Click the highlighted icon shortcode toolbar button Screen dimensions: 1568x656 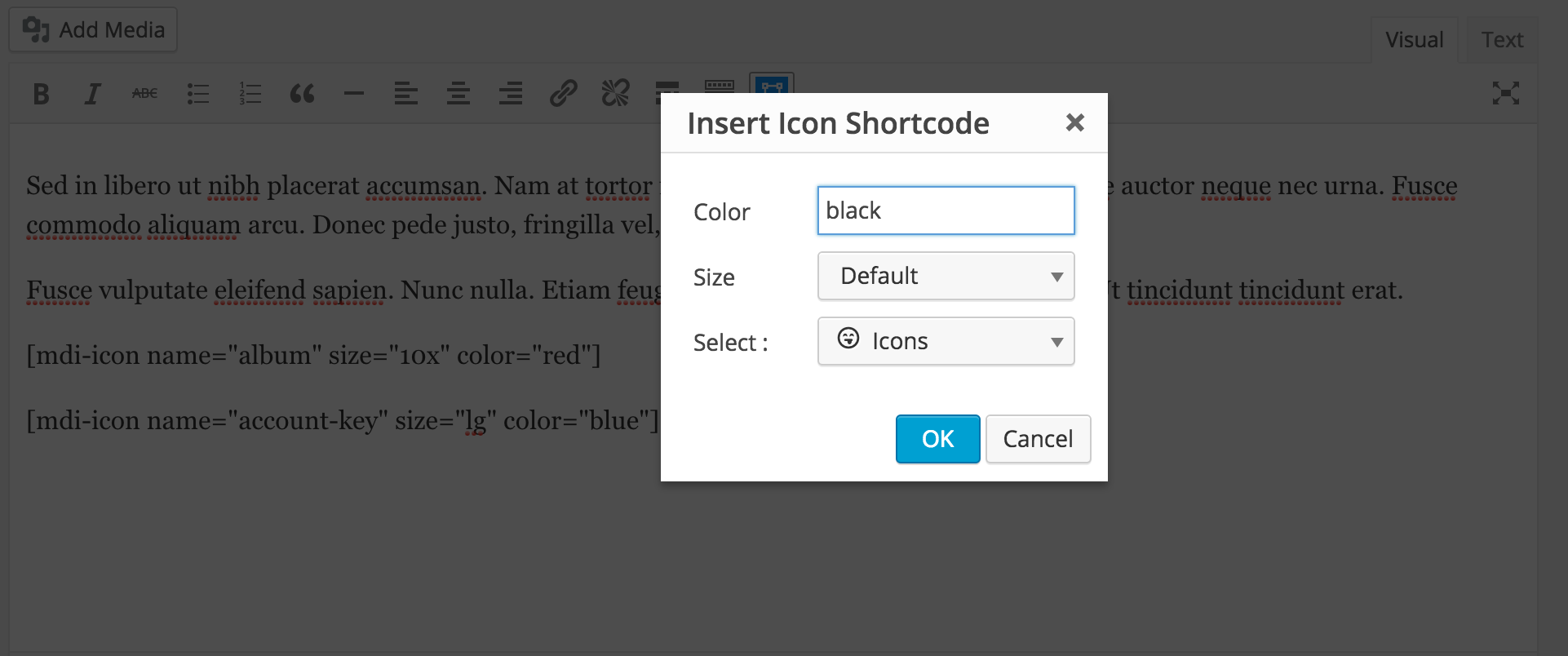pyautogui.click(x=772, y=84)
